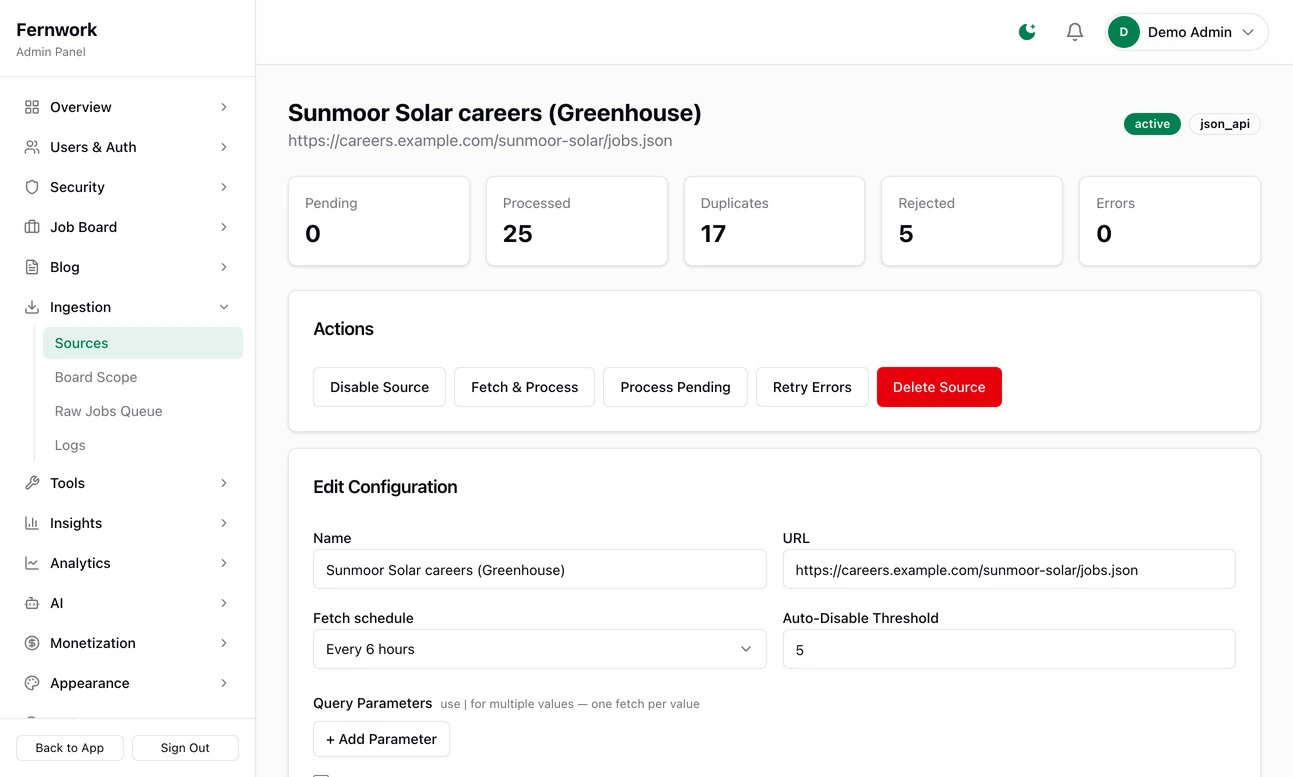Open the Demo Admin account dropdown arrow
1293x777 pixels.
pos(1248,32)
